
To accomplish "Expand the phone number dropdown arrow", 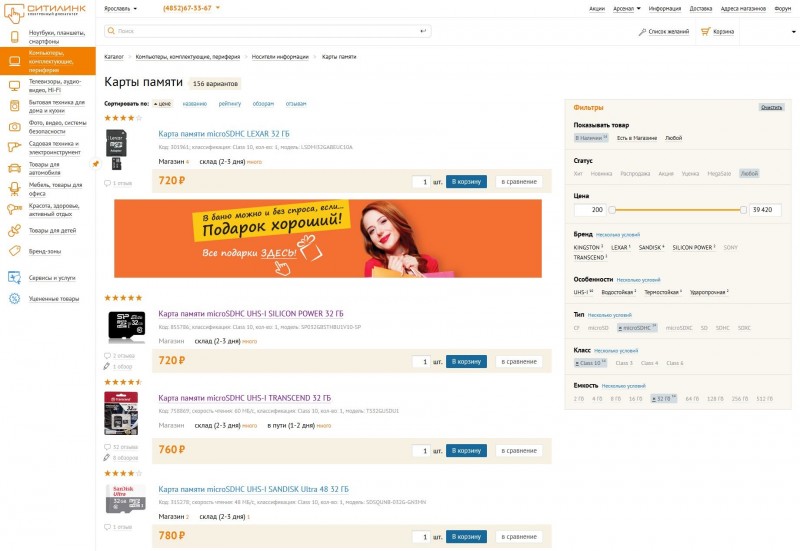I will click(218, 8).
